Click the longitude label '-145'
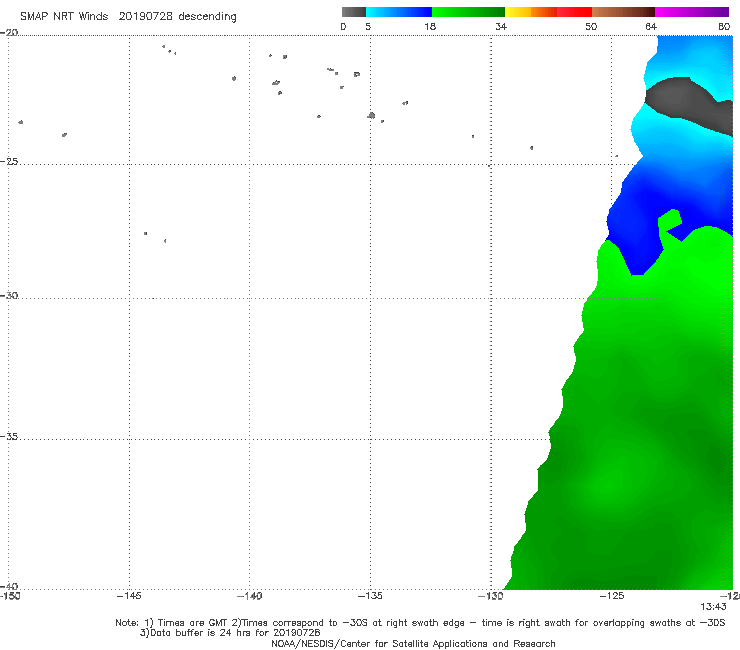 [129, 596]
